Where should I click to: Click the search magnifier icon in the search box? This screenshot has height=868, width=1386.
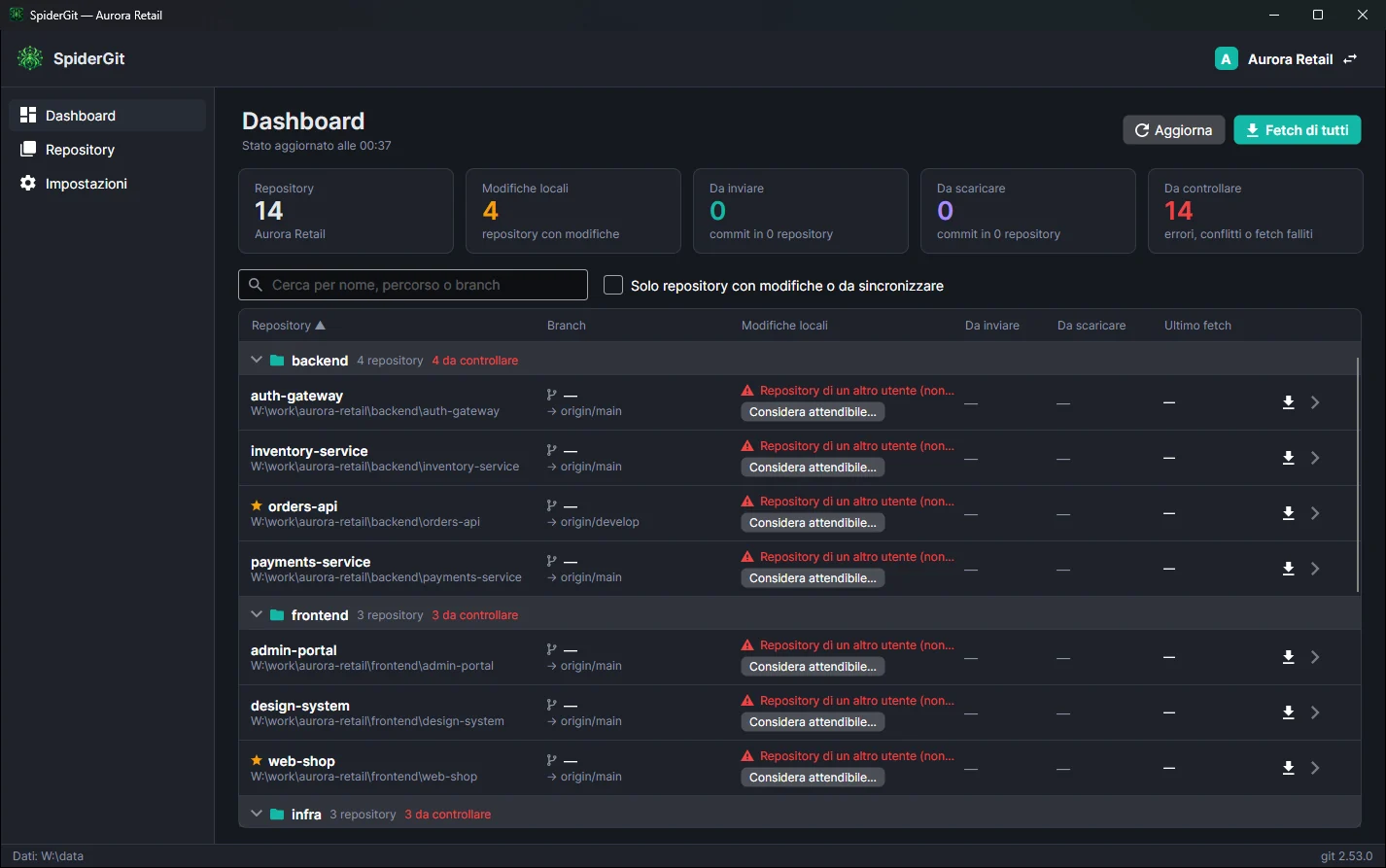coord(256,285)
